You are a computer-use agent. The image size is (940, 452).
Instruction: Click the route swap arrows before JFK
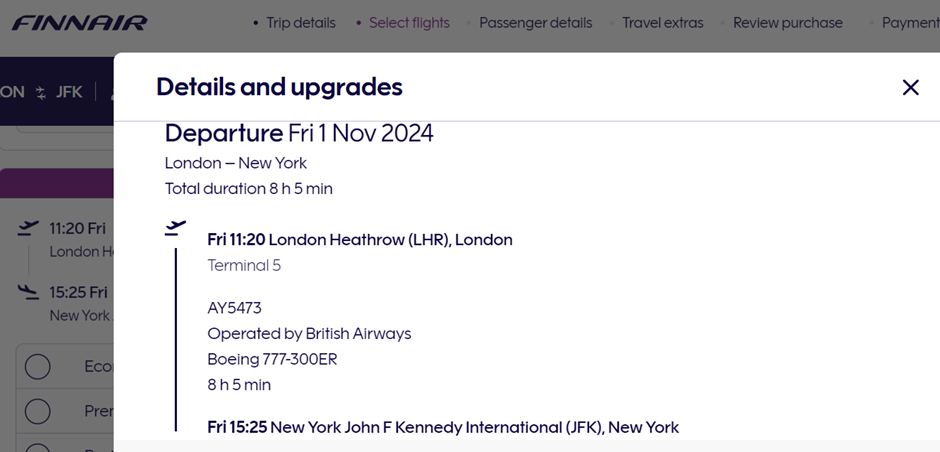[x=41, y=92]
